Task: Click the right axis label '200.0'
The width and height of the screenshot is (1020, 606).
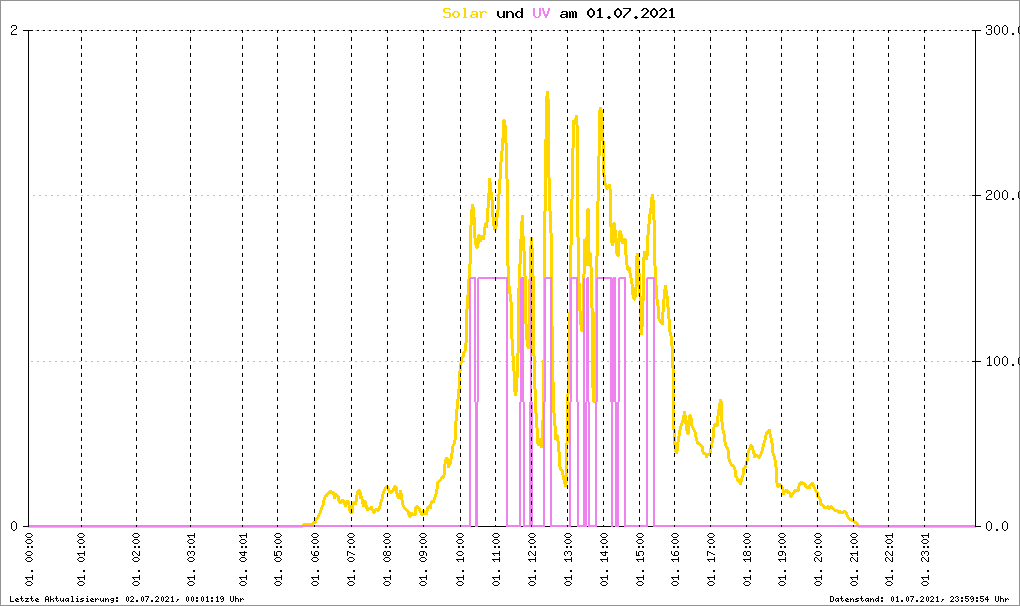Action: coord(1001,195)
